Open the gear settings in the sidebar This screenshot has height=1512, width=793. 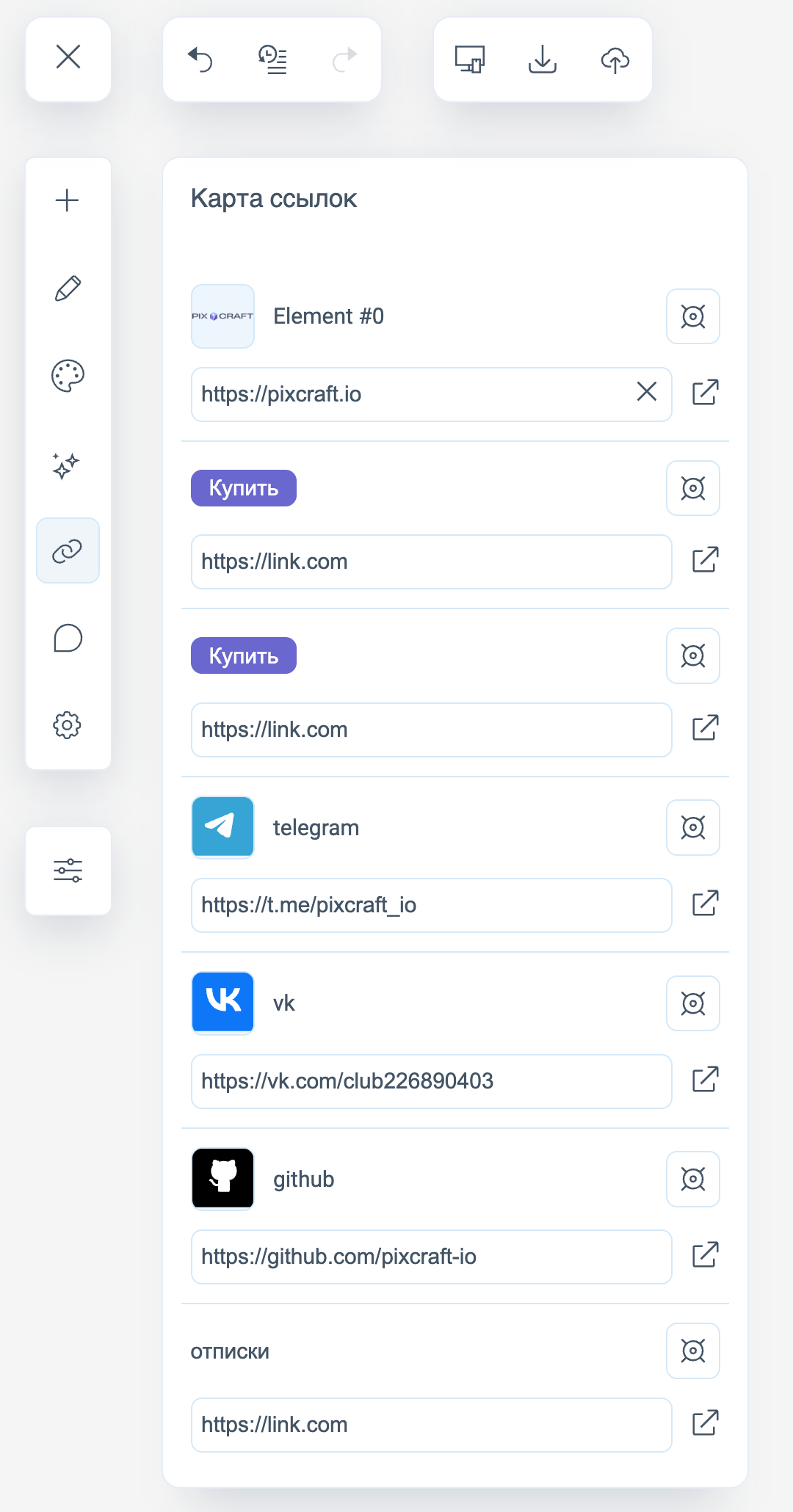(67, 725)
